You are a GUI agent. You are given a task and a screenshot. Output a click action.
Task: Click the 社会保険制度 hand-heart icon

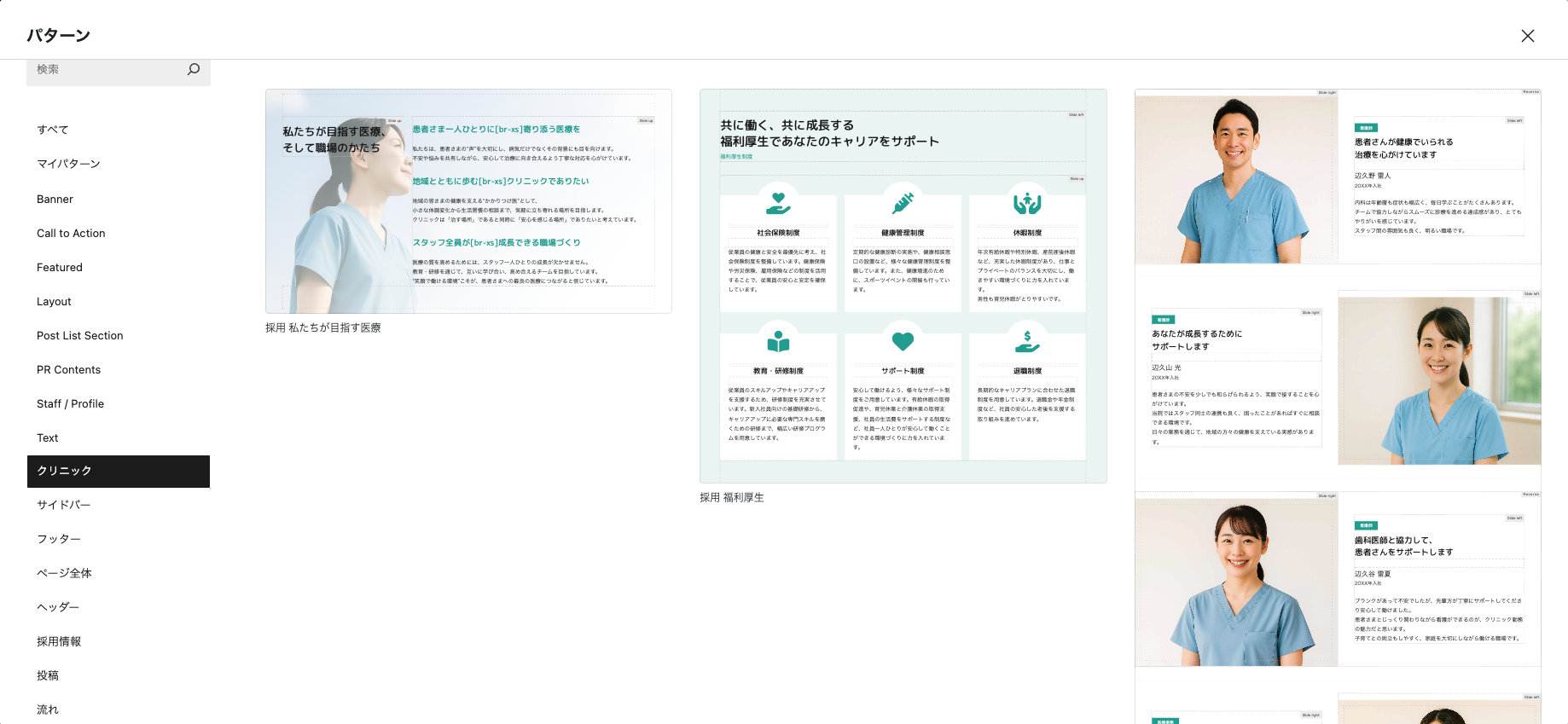tap(778, 203)
